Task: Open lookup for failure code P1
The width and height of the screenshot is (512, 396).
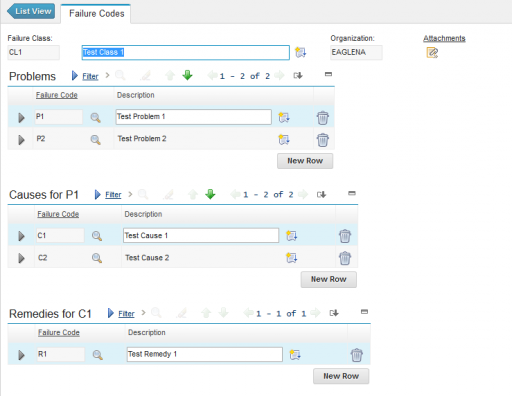Action: [x=96, y=117]
